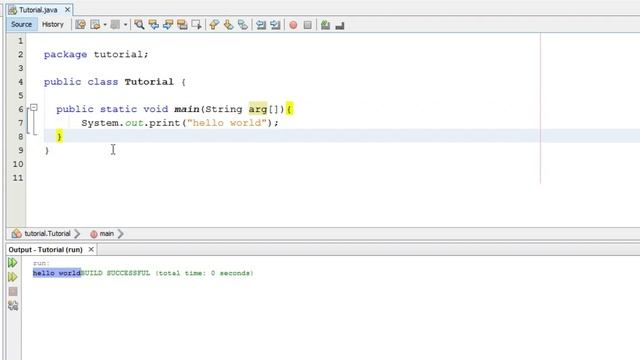Click the Forward navigation icon
The height and width of the screenshot is (360, 640).
115,25
